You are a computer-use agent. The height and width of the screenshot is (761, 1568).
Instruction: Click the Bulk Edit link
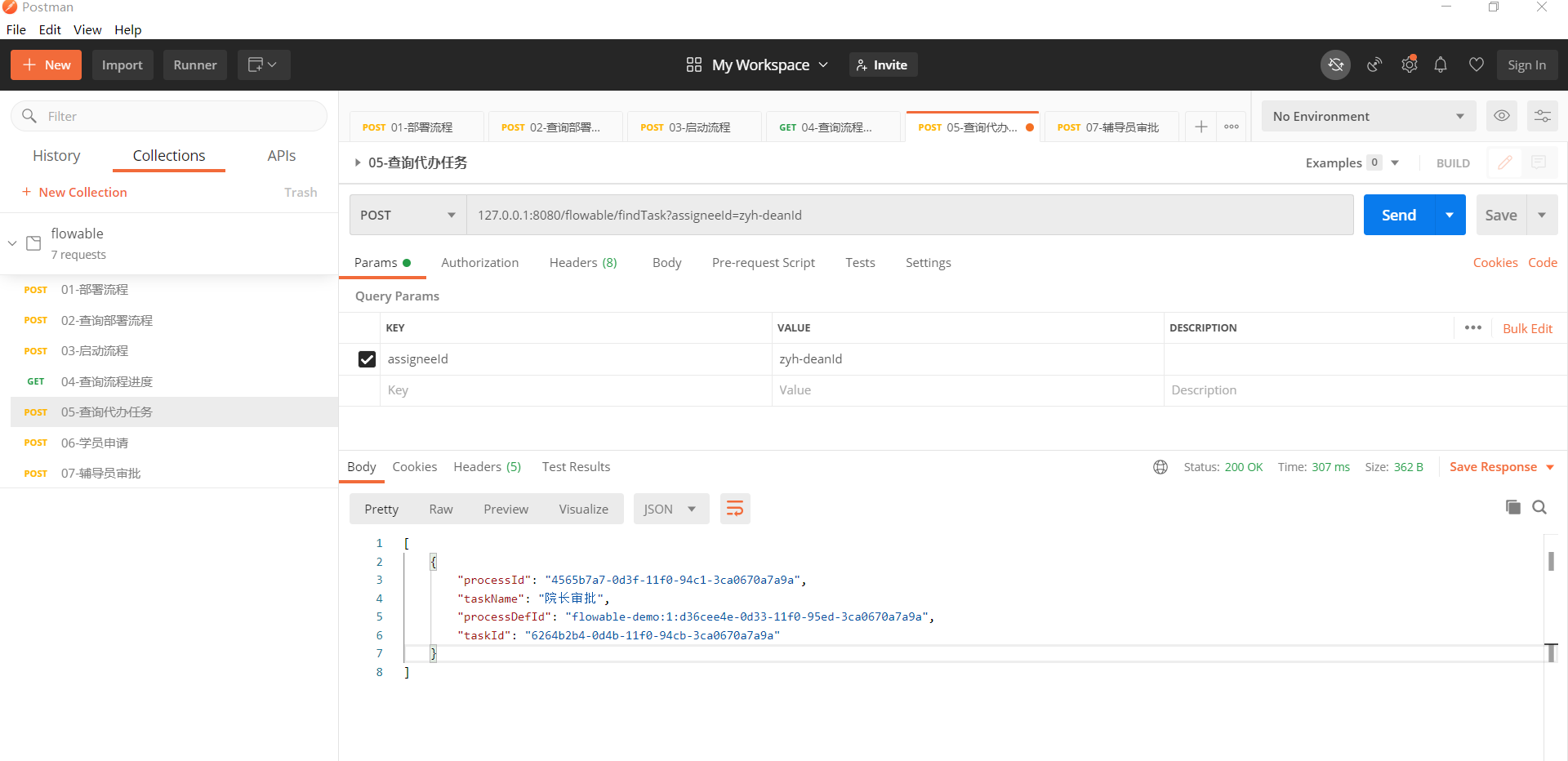1527,328
